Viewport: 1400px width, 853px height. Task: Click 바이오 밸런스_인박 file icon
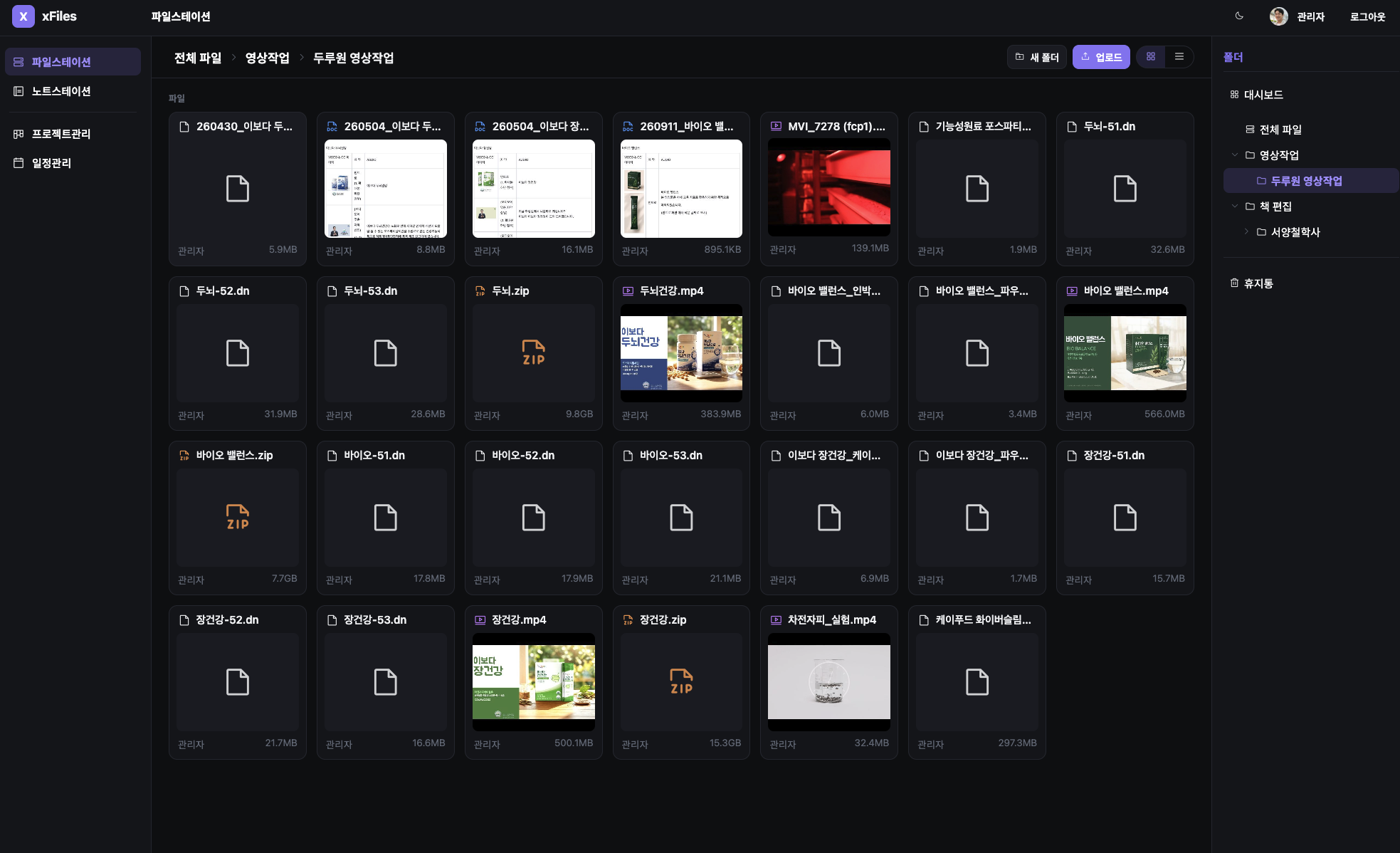click(x=829, y=353)
